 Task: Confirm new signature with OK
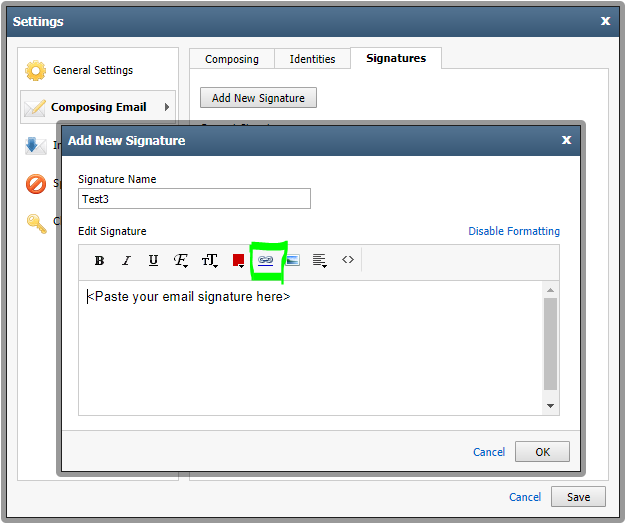[x=544, y=453]
